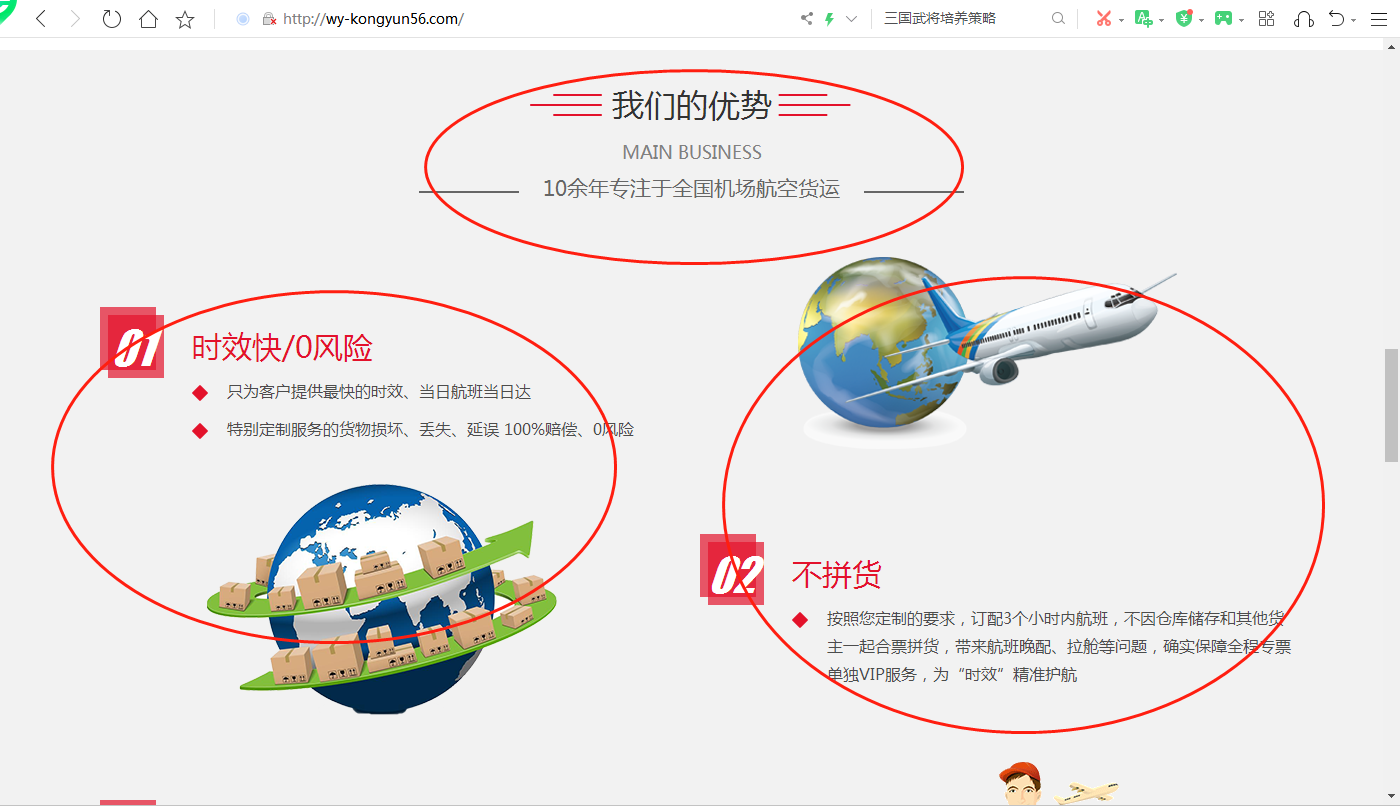The width and height of the screenshot is (1400, 806).
Task: Go back to the previous page
Action: (41, 19)
